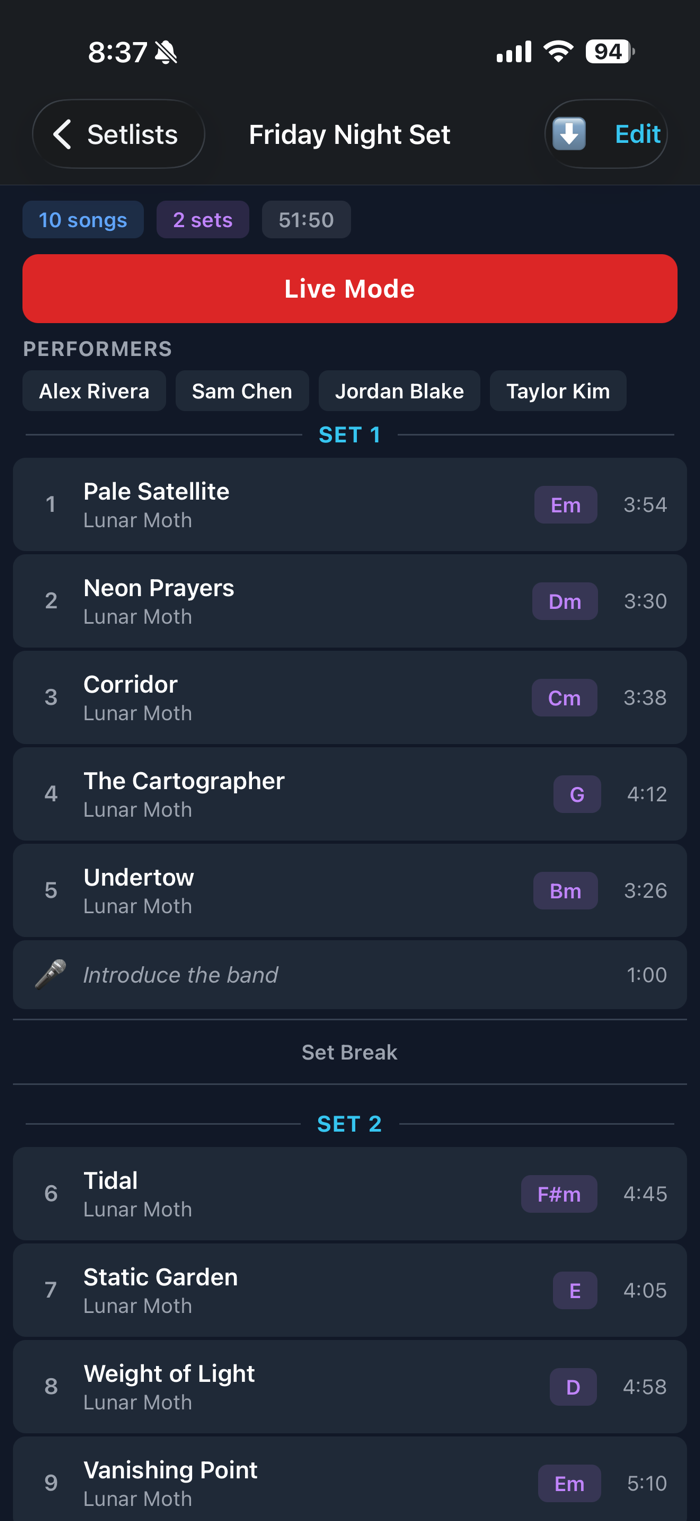Choose performer Taylor Kim
700x1521 pixels.
coord(558,391)
